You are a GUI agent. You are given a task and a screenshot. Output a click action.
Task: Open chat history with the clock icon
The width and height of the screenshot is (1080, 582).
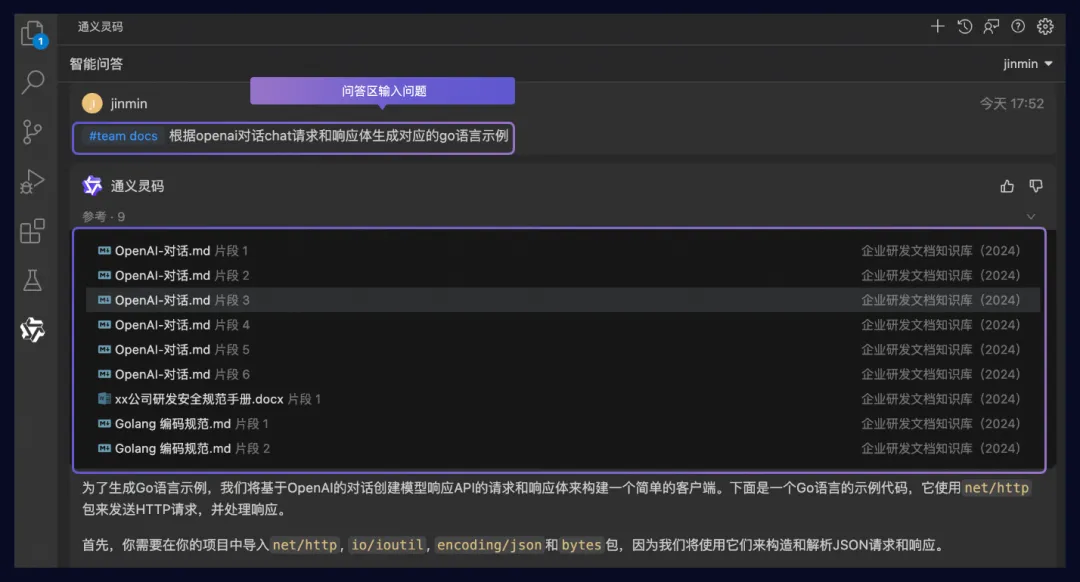click(x=963, y=26)
